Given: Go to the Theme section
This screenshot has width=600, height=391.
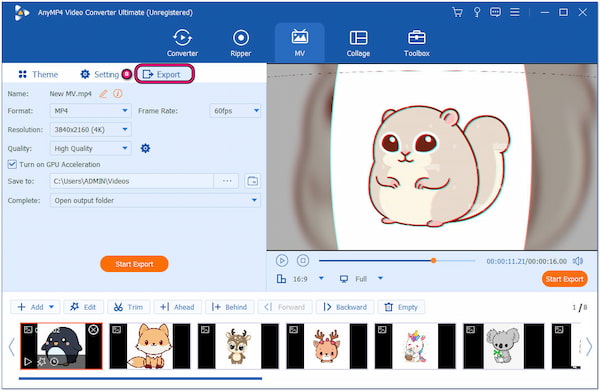Looking at the screenshot, I should pos(38,74).
